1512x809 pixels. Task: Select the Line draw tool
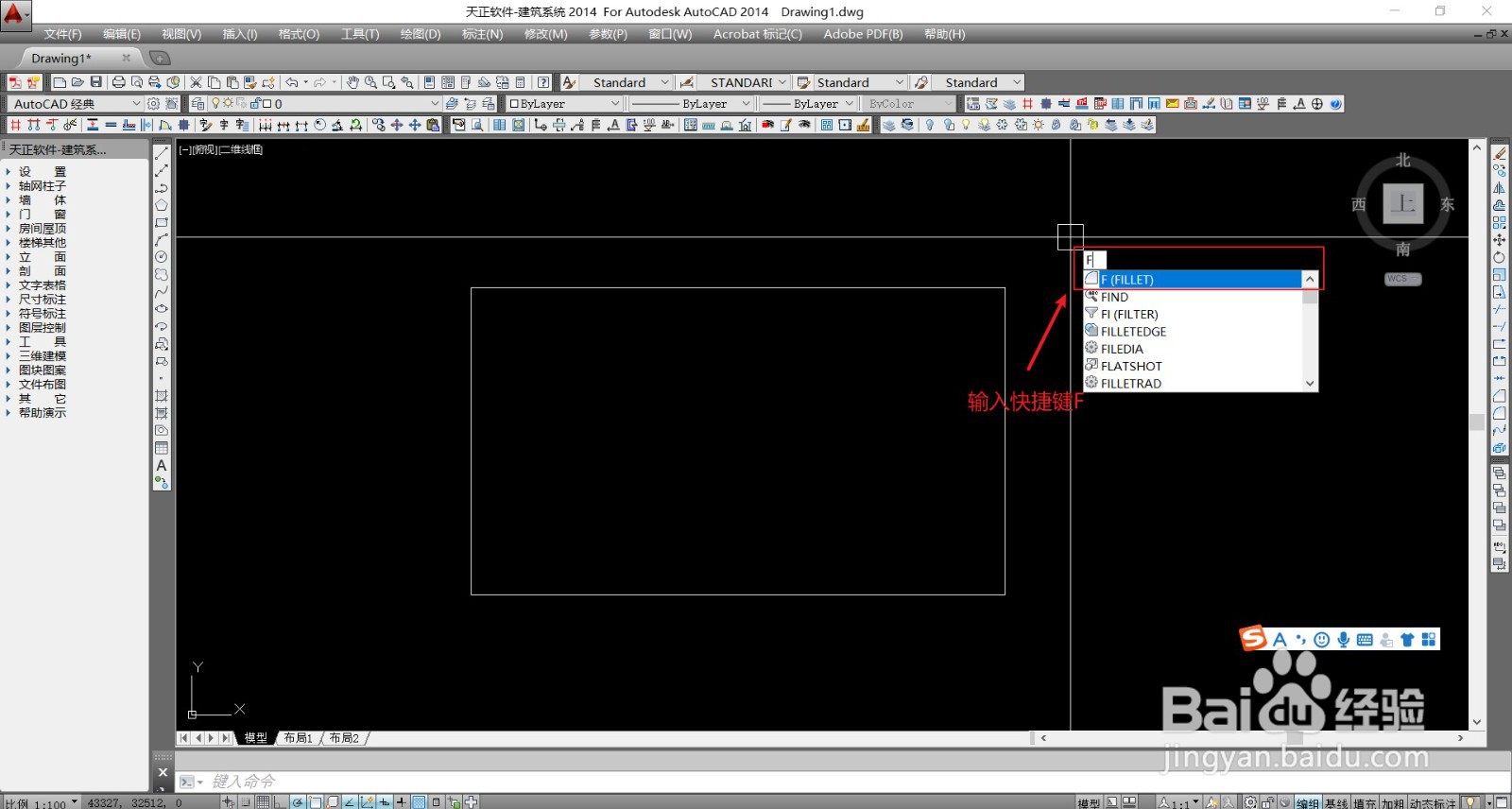[x=162, y=152]
